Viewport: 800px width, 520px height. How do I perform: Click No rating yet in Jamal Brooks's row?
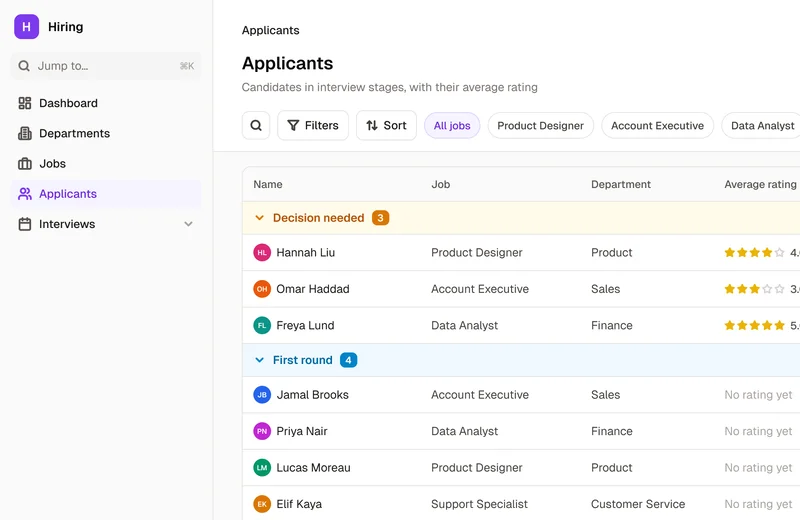(x=758, y=395)
